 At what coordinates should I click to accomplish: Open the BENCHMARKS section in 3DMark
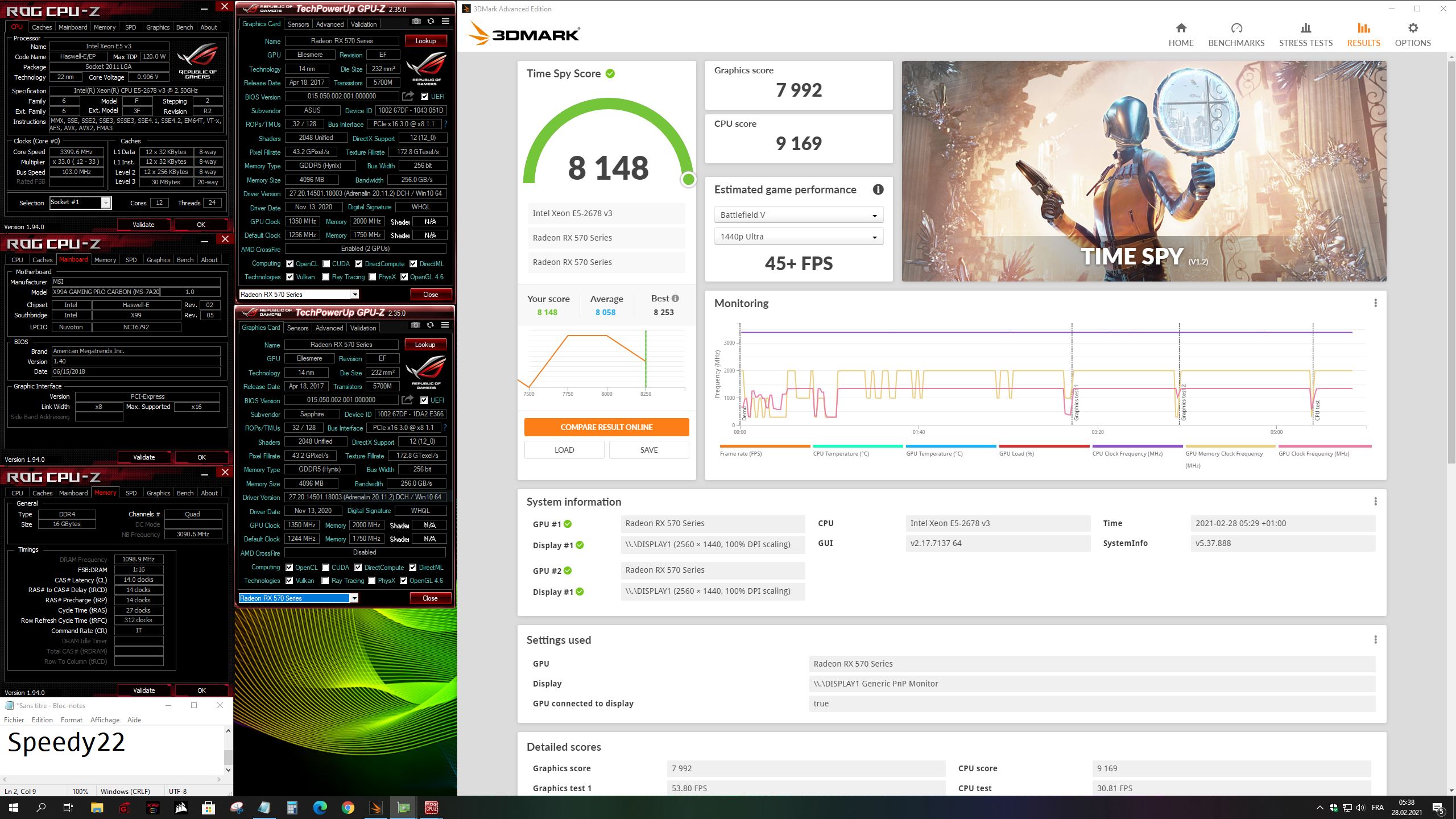1236,35
